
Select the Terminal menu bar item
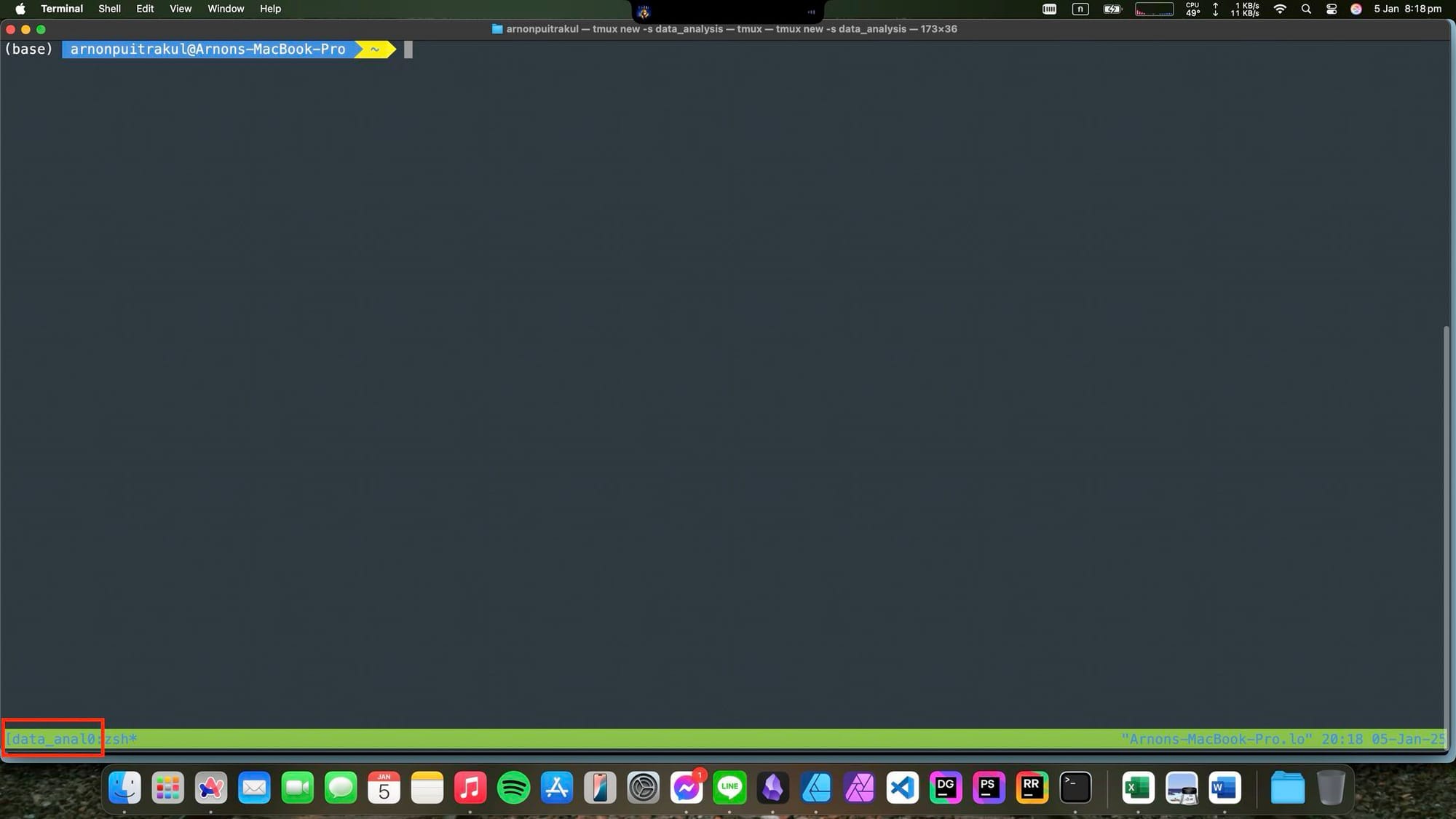point(62,8)
